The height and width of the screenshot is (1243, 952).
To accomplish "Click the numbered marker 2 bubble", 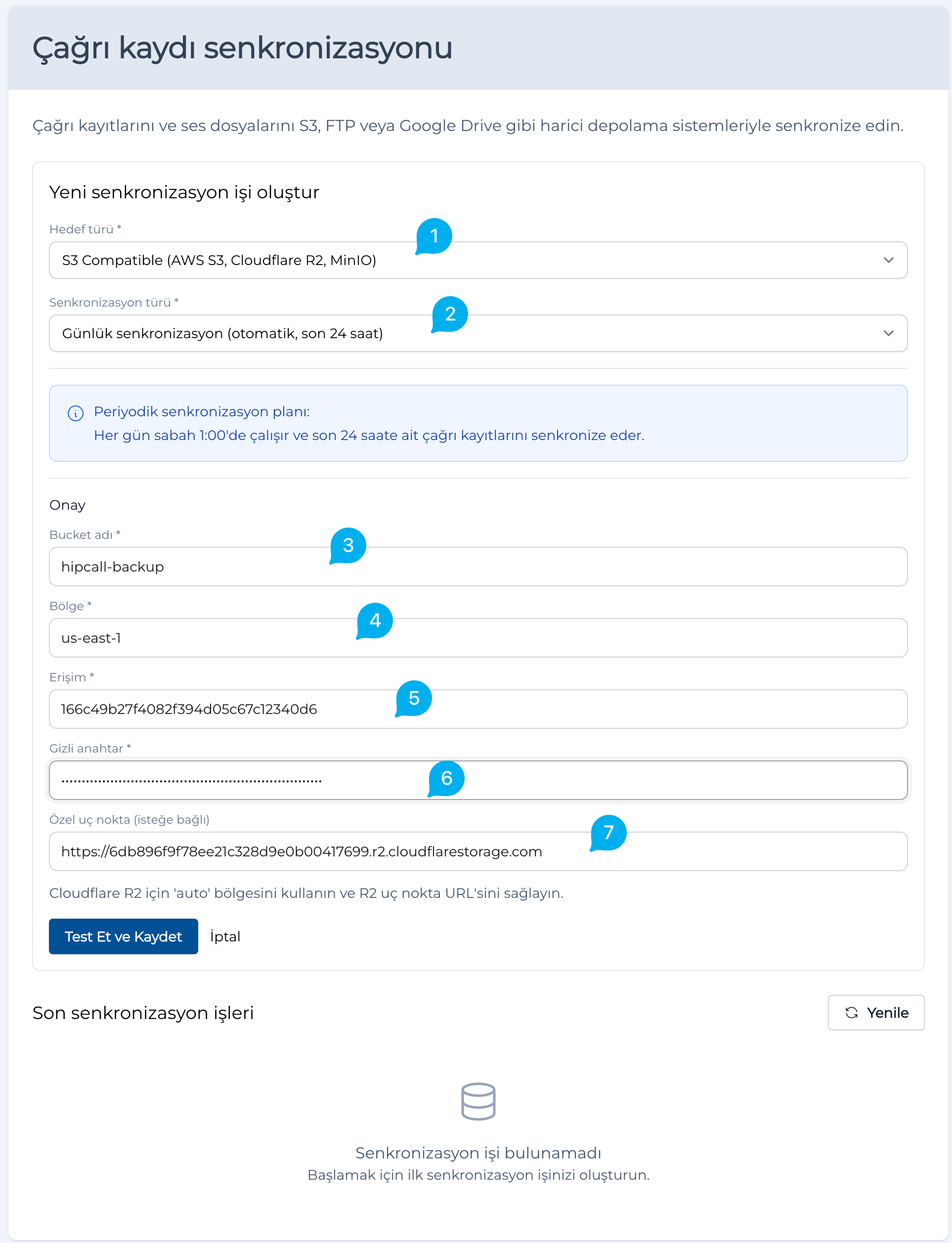I will 450,314.
